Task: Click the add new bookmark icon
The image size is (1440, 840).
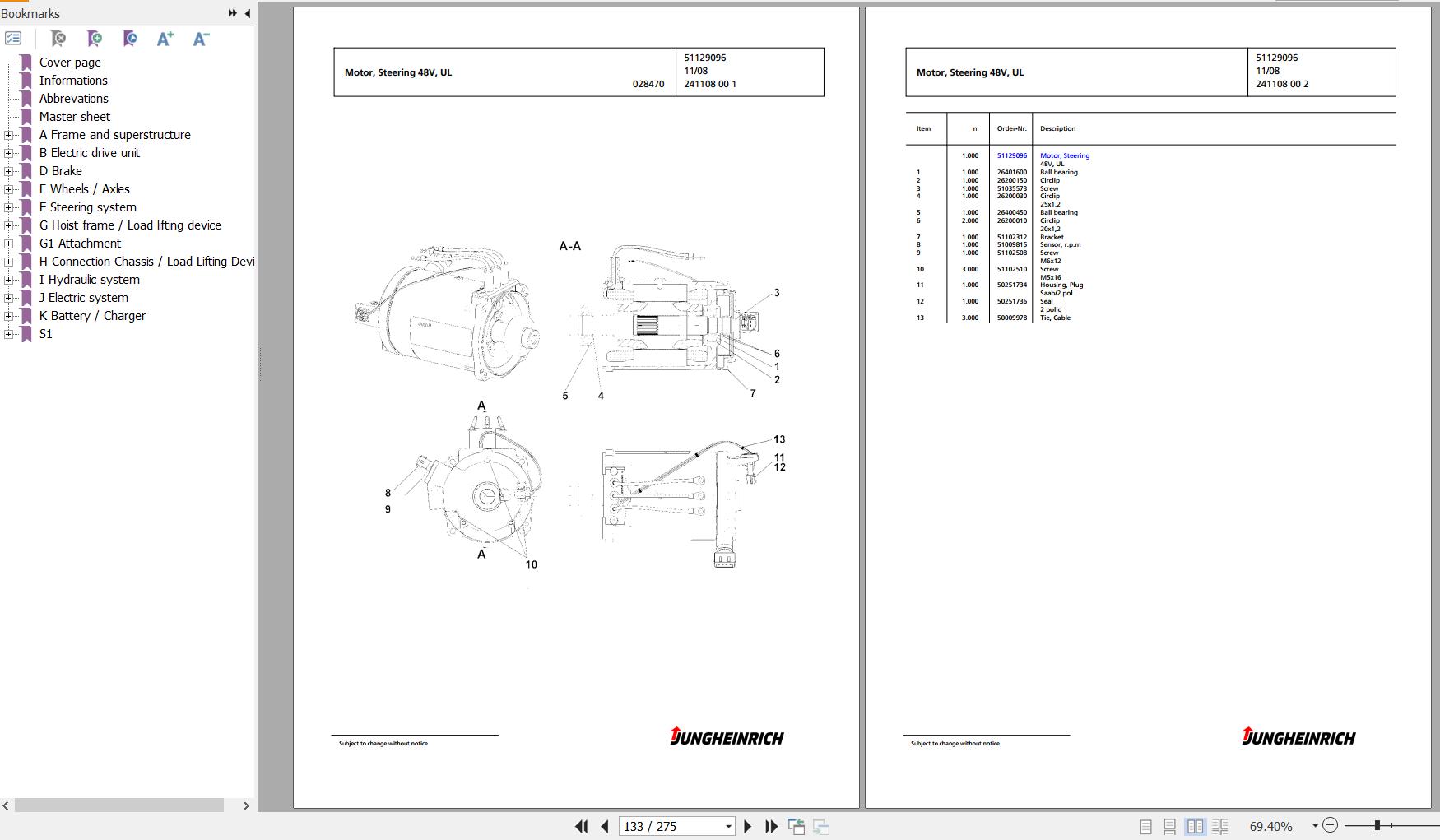Action: tap(95, 39)
